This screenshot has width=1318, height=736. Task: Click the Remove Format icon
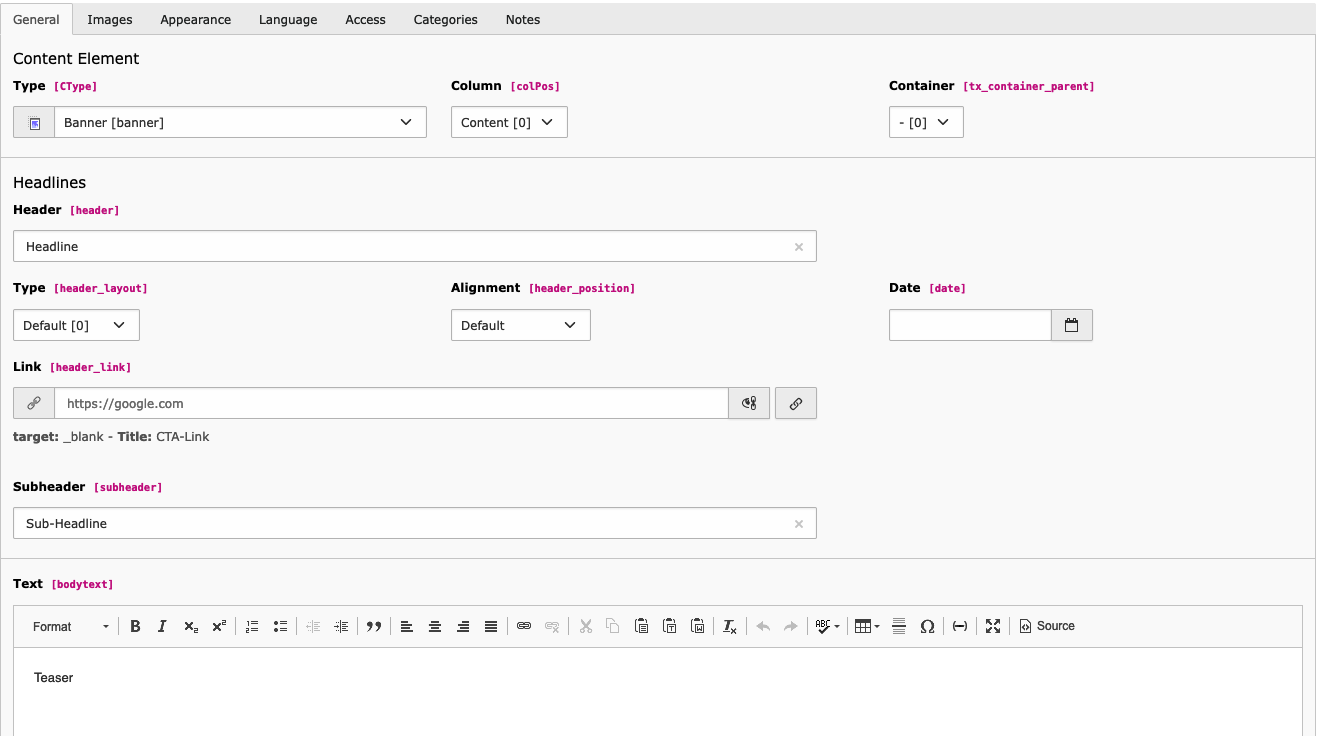pyautogui.click(x=730, y=626)
